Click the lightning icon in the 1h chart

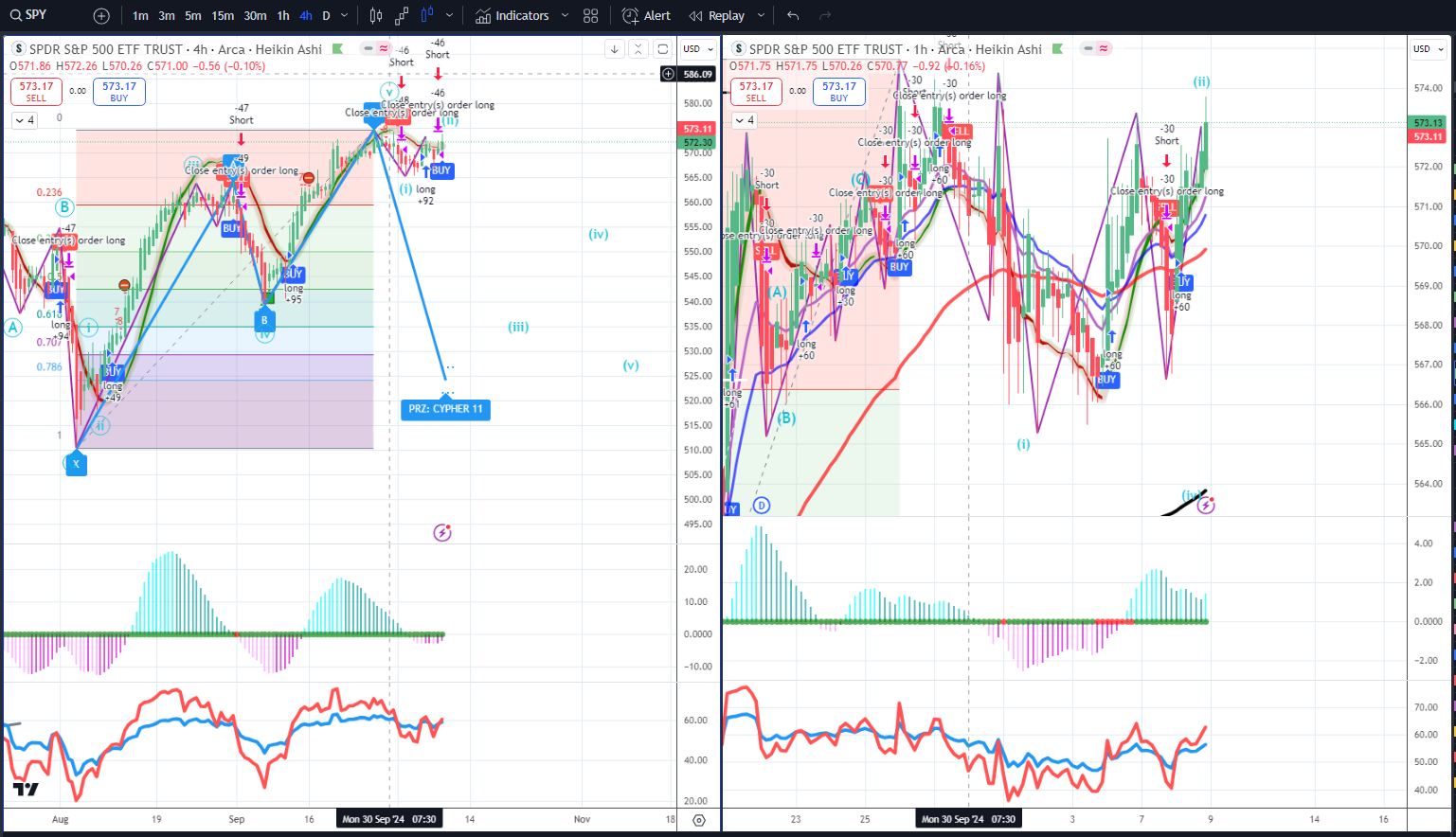click(x=1206, y=505)
